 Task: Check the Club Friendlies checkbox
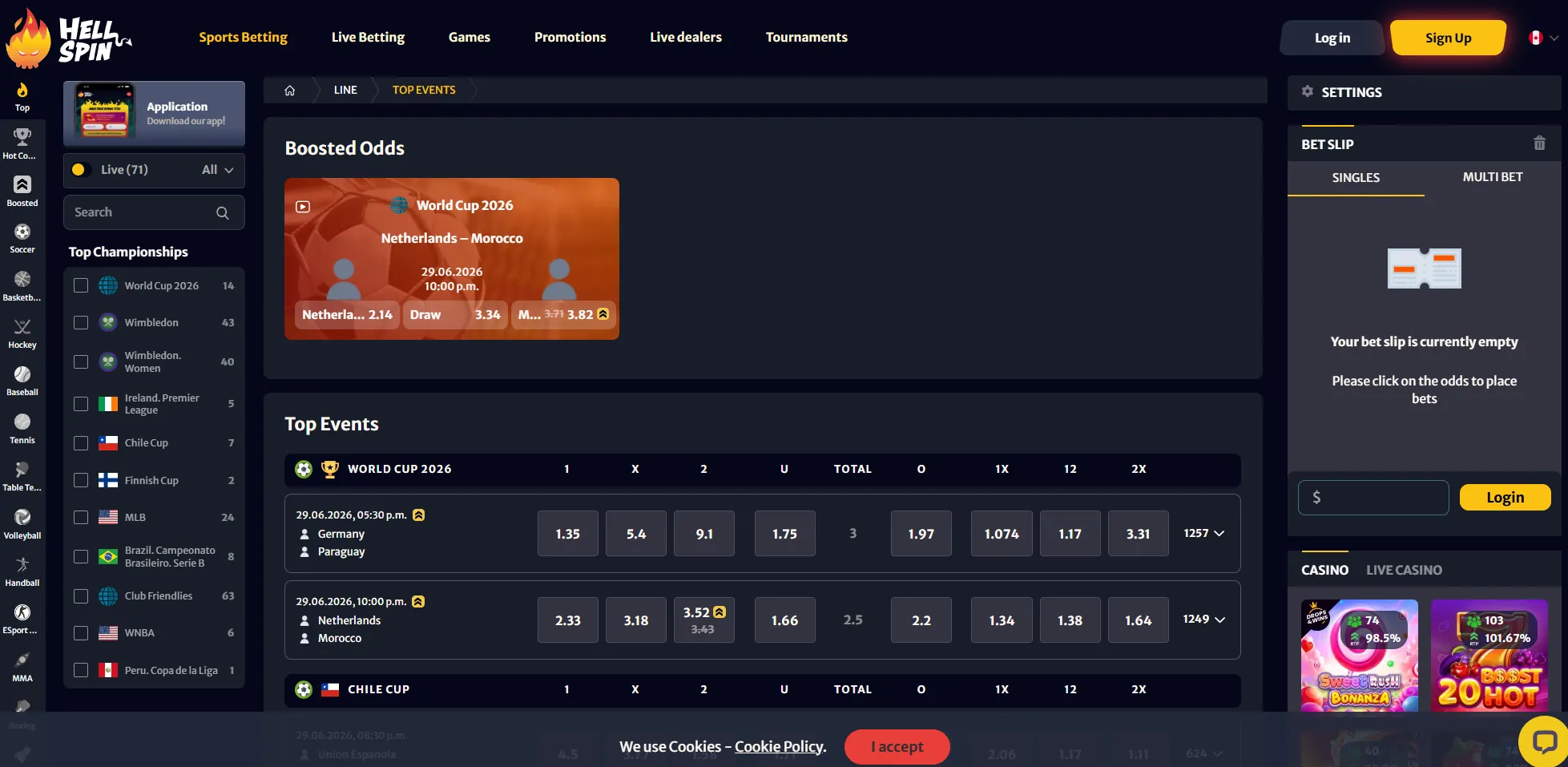(x=81, y=595)
